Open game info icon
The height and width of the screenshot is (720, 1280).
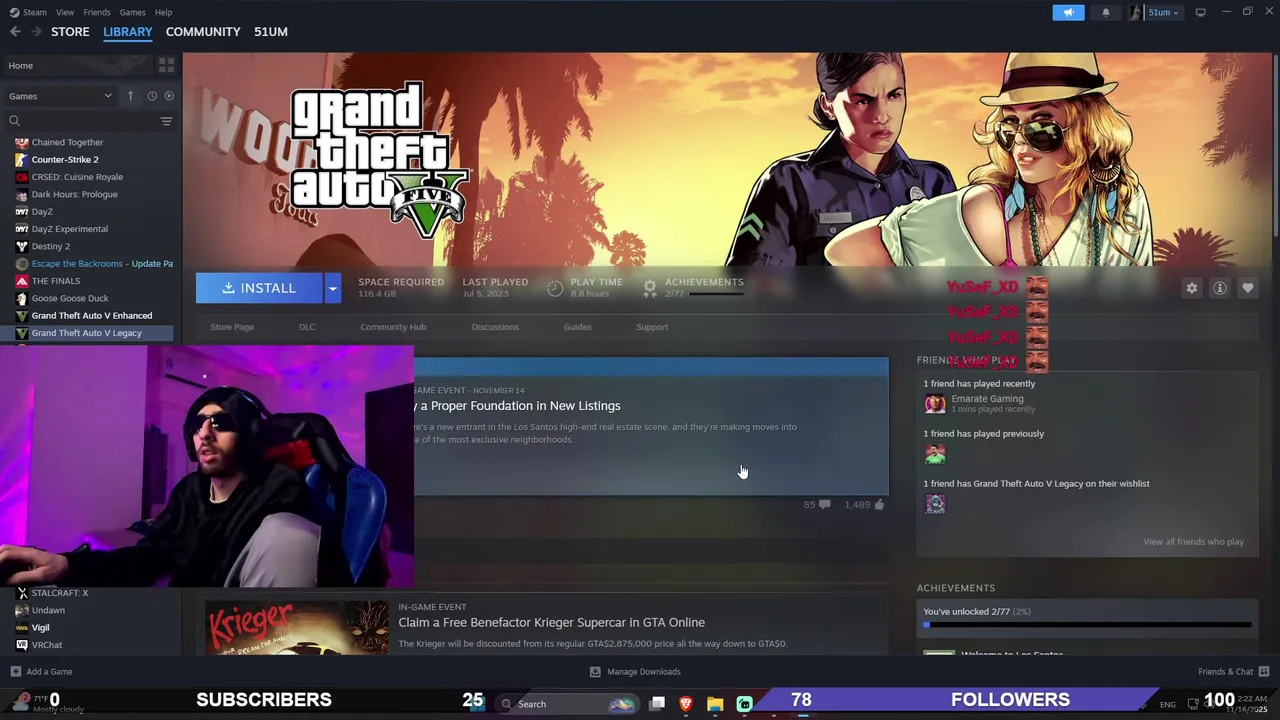pyautogui.click(x=1219, y=288)
